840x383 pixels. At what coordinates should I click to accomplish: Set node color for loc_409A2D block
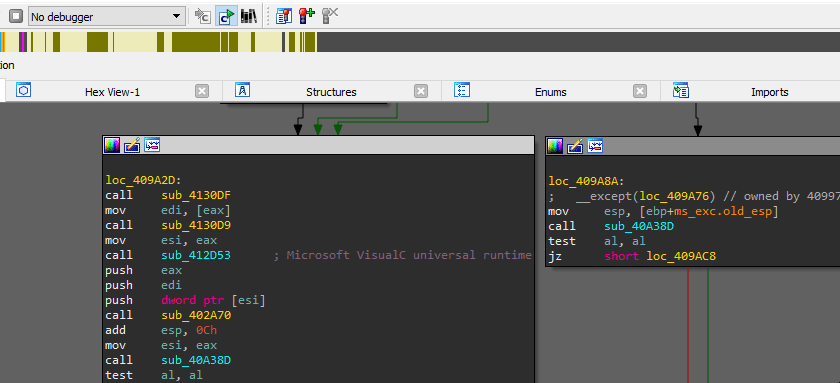(112, 145)
